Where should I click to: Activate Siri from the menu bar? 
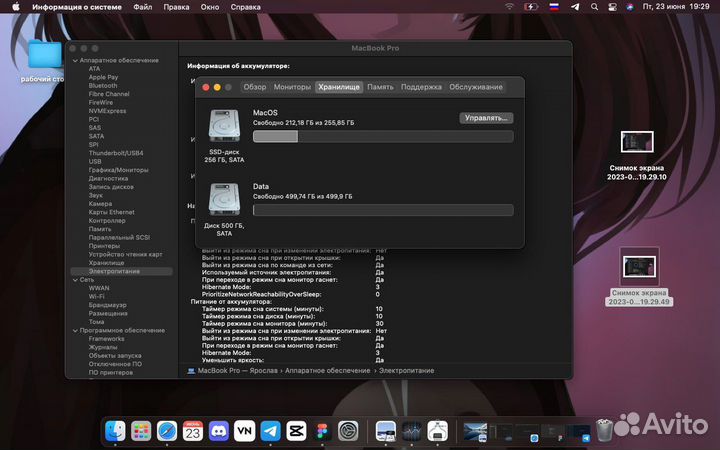pyautogui.click(x=630, y=7)
